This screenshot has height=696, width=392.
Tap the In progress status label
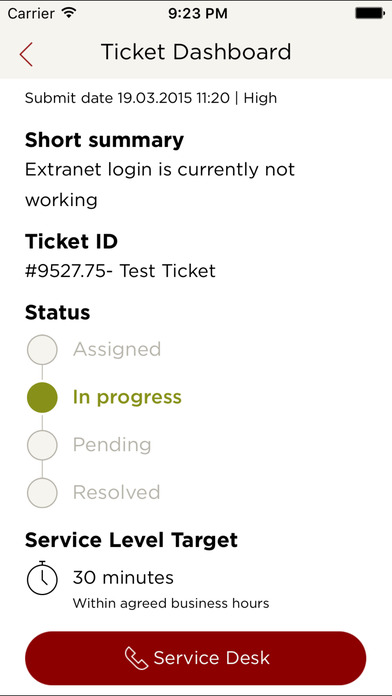click(127, 397)
